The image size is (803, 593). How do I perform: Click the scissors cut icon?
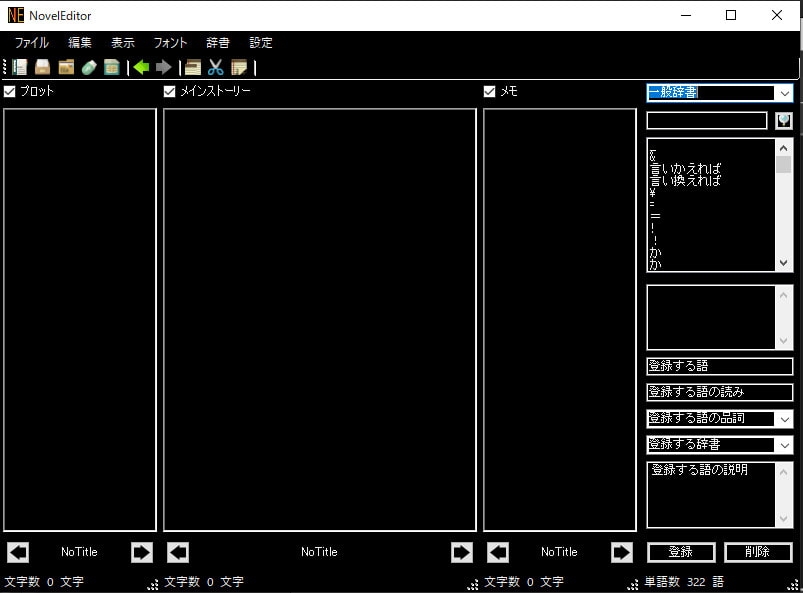215,67
